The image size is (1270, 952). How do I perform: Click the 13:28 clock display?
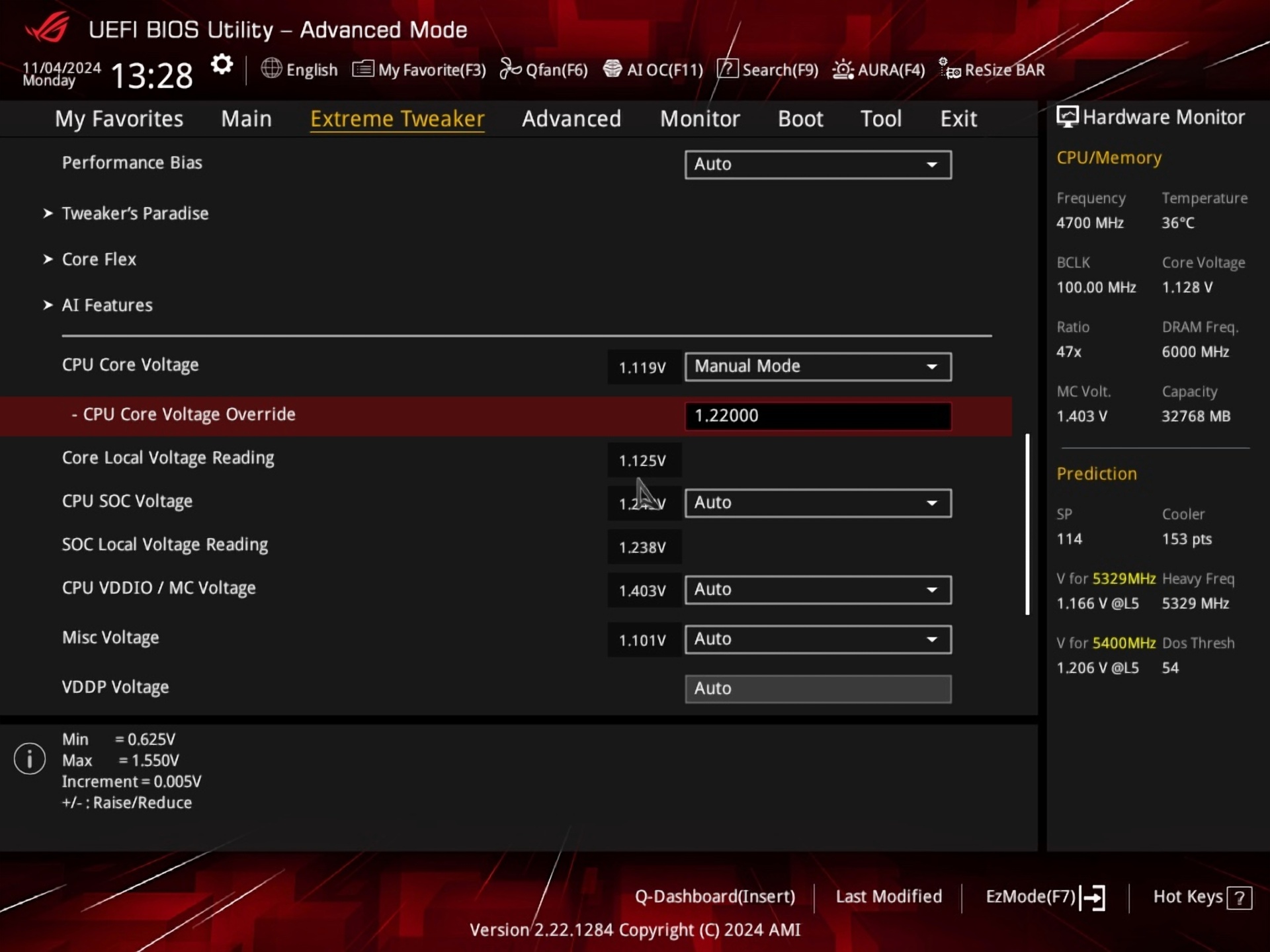coord(151,75)
